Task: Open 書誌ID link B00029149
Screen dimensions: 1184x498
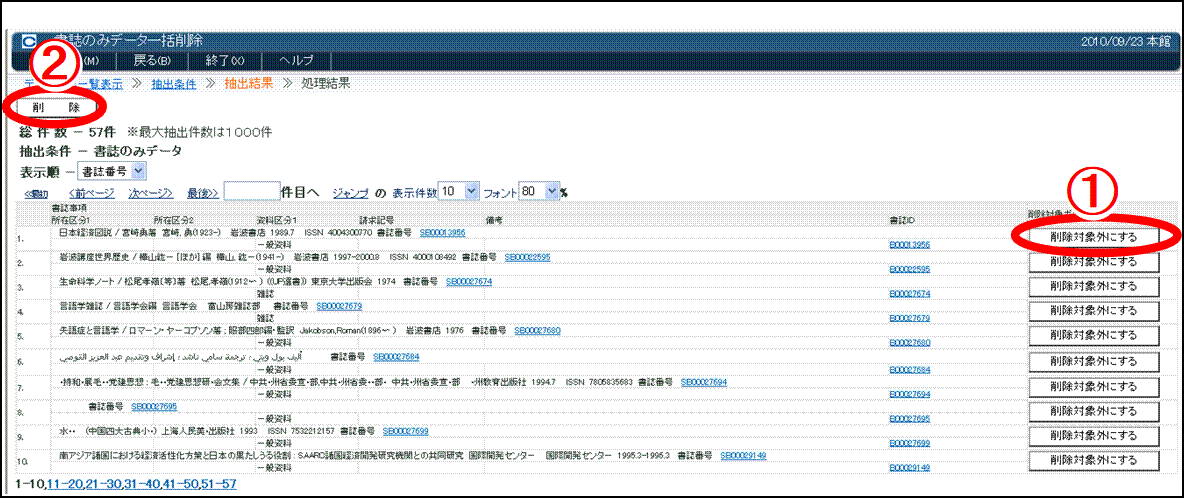Action: [x=909, y=468]
